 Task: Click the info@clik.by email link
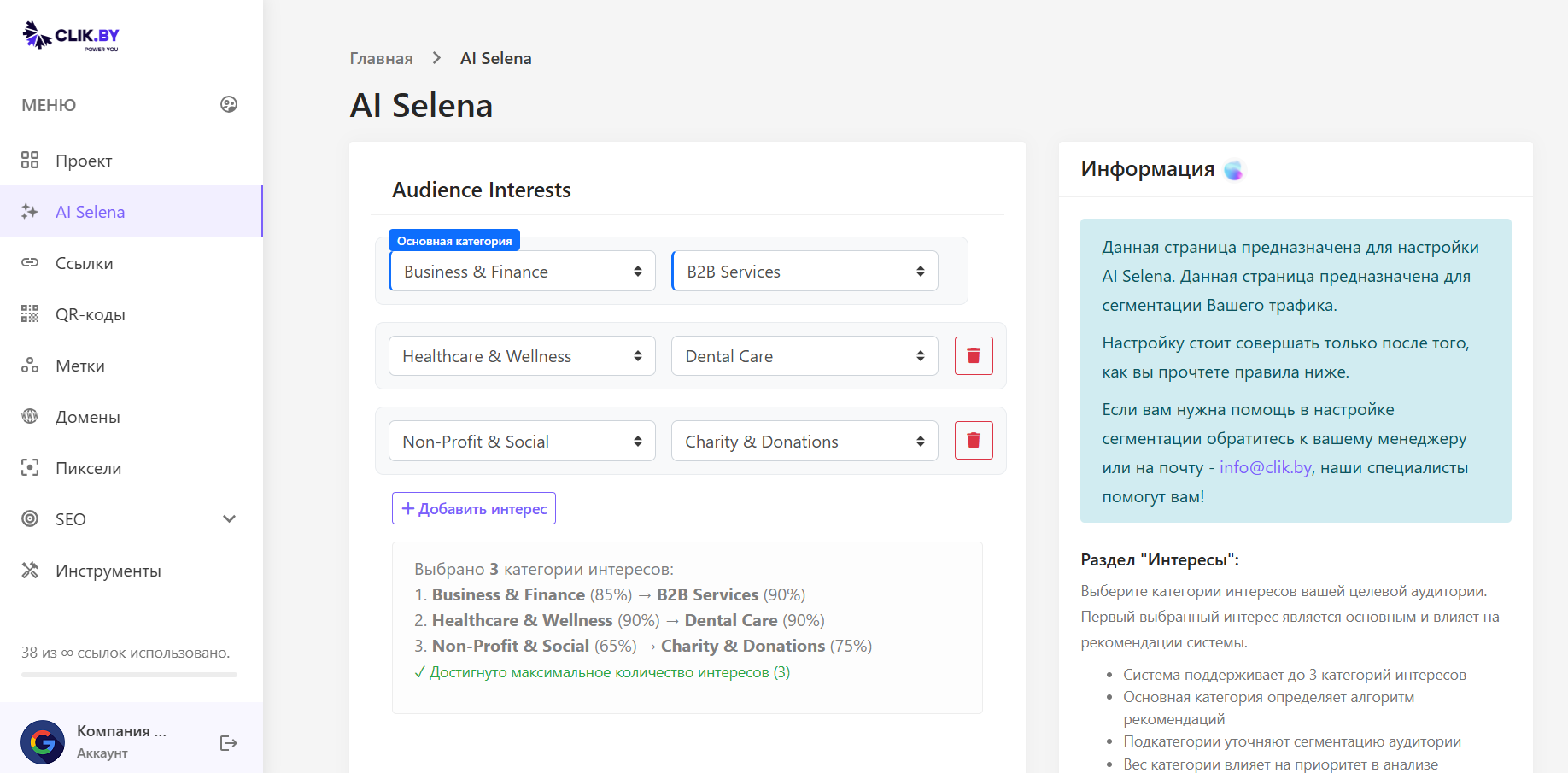pos(1265,467)
